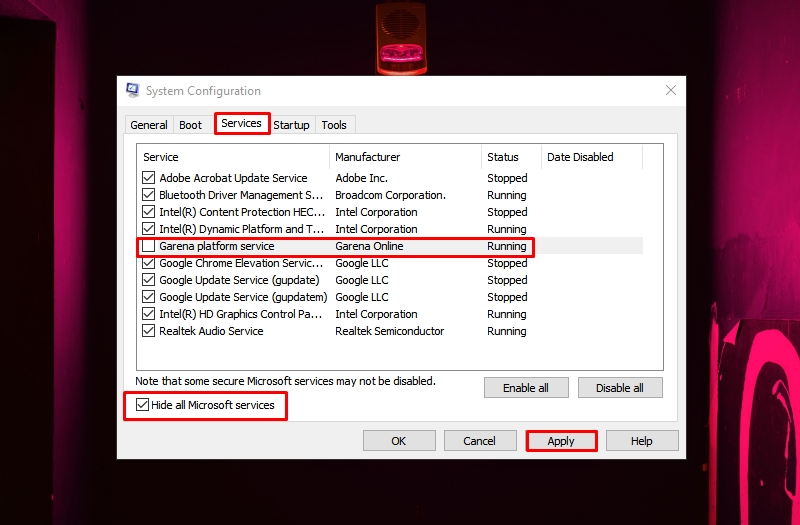The height and width of the screenshot is (525, 800).
Task: Uncheck Intel(R) Dynamic Platform service
Action: [148, 229]
